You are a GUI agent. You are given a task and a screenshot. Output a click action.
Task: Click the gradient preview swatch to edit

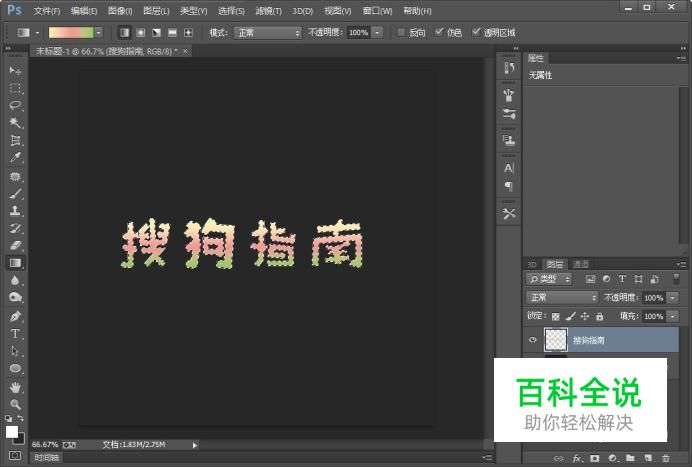coord(71,33)
